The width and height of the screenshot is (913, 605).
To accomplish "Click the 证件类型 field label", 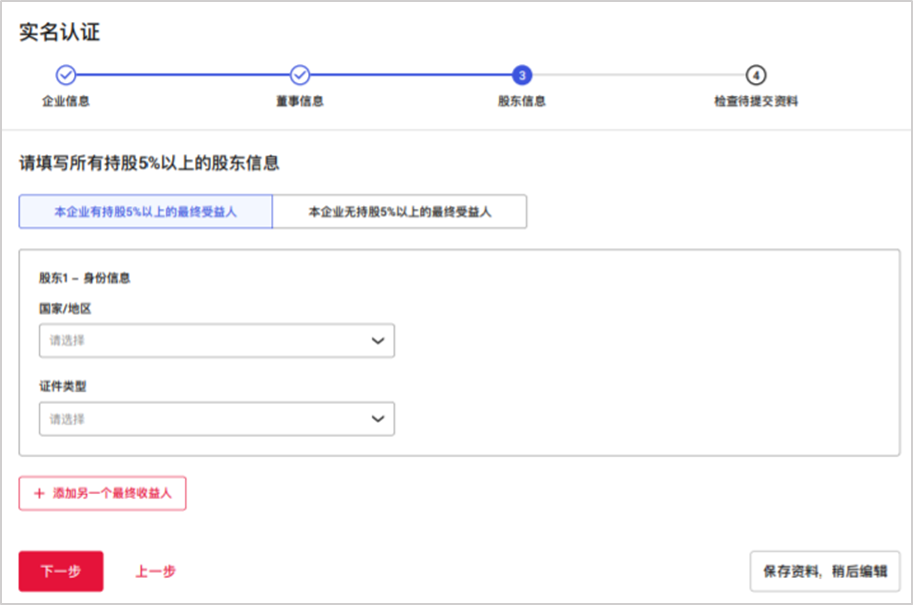I will [63, 387].
